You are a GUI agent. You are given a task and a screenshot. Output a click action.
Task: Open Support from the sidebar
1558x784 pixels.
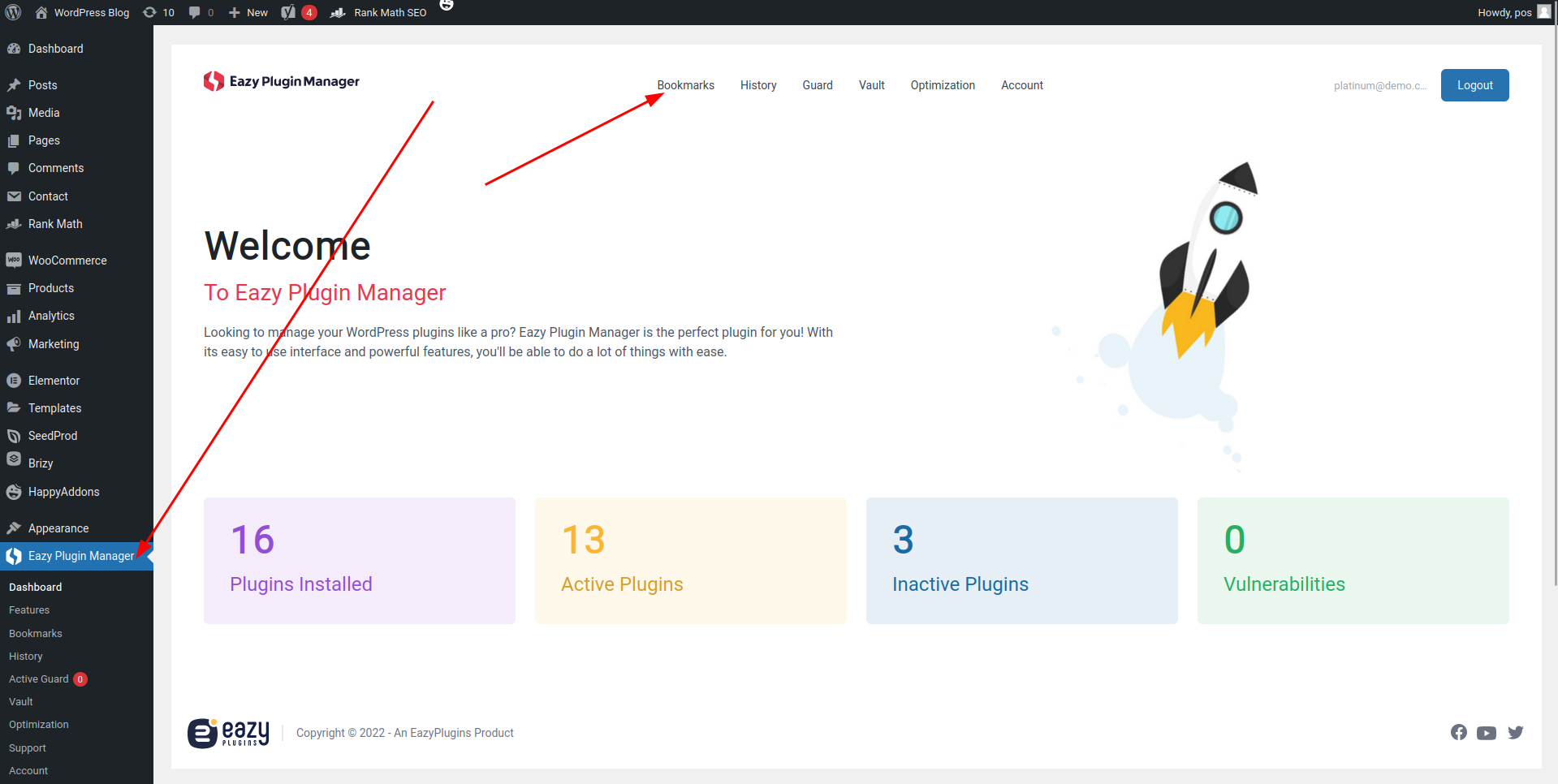(x=27, y=747)
